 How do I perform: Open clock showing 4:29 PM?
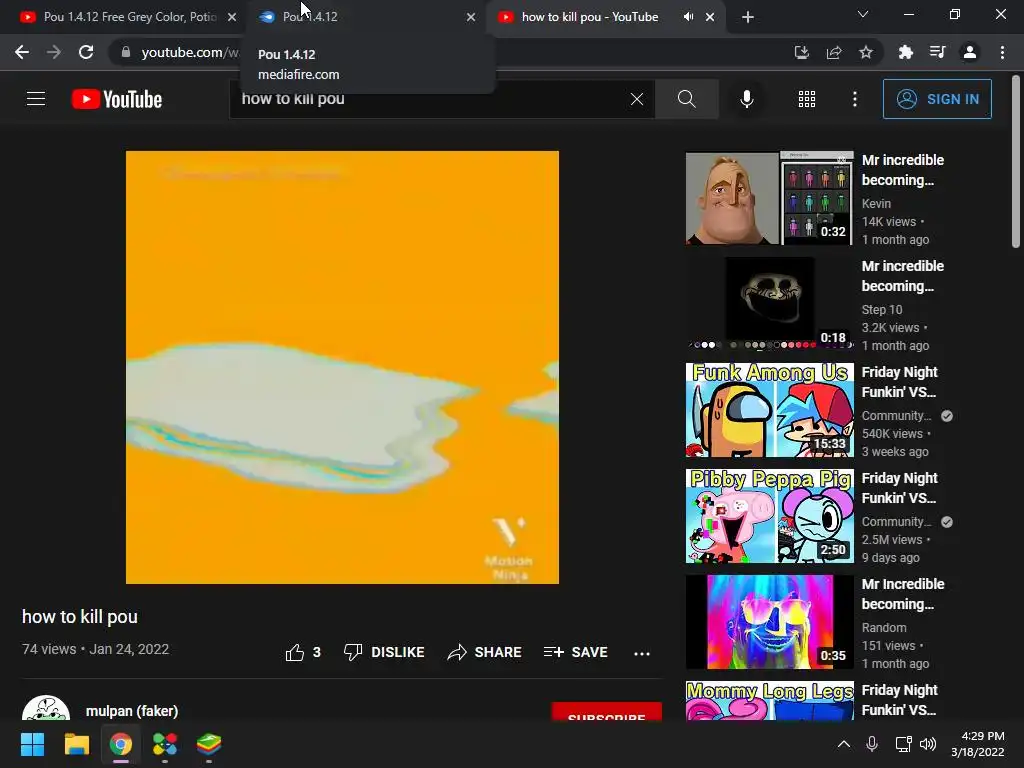point(978,744)
